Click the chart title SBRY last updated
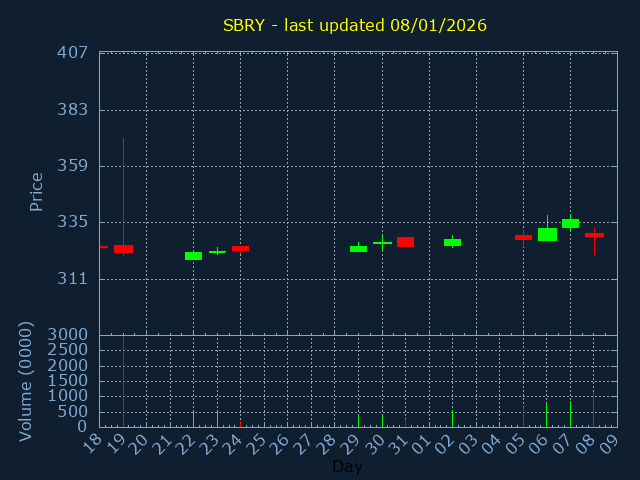Screen dimensions: 640x480 point(355,25)
